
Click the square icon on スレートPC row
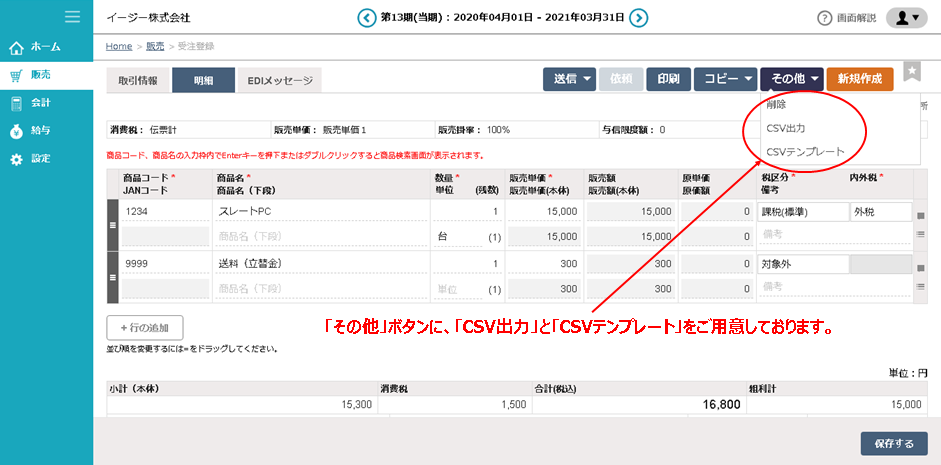921,216
